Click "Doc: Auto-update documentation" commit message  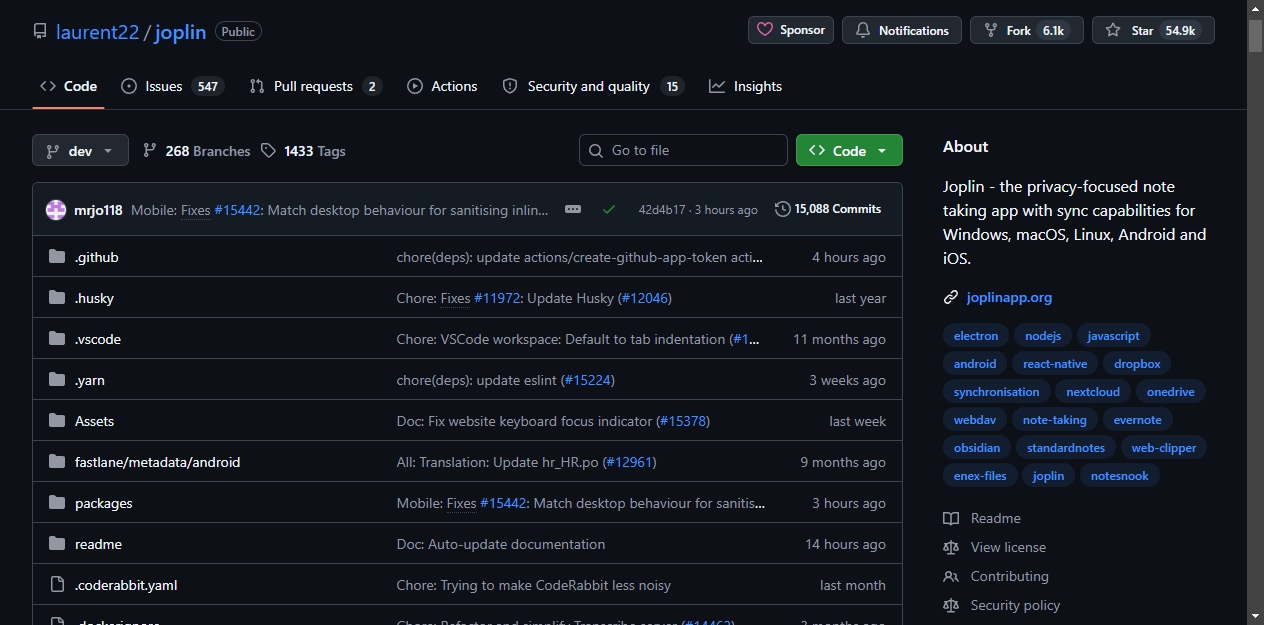[x=501, y=544]
